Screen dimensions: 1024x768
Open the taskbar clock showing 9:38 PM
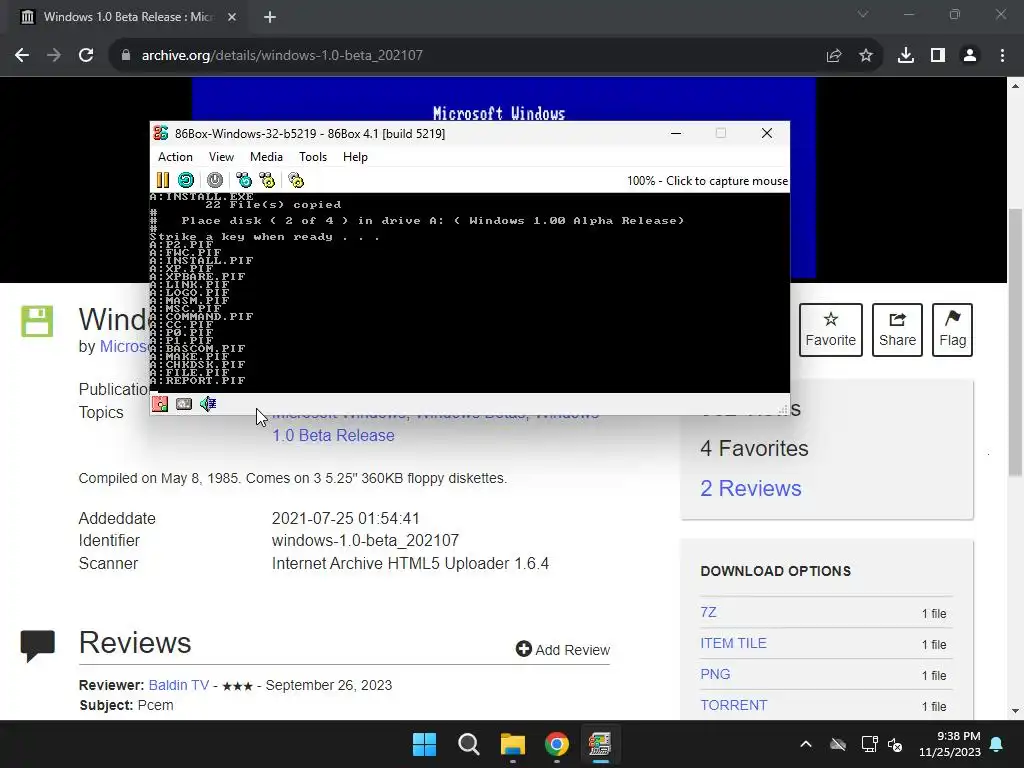coord(950,744)
